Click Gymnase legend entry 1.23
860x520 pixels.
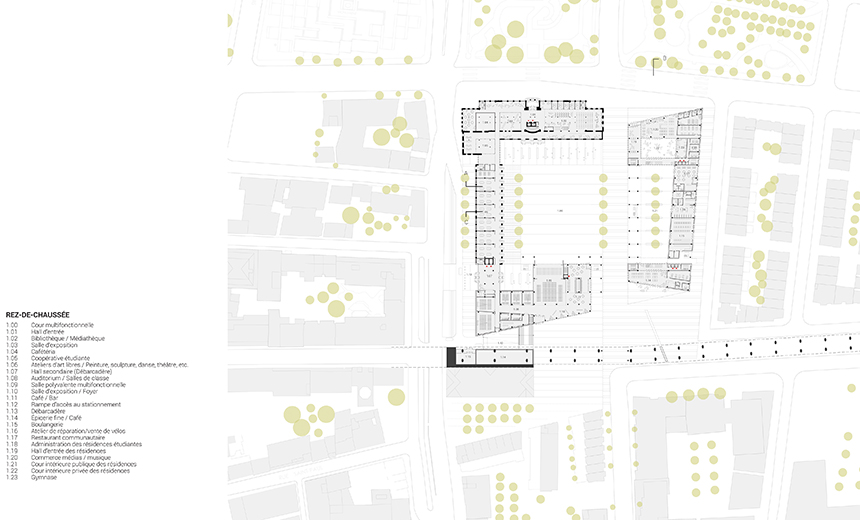45,477
